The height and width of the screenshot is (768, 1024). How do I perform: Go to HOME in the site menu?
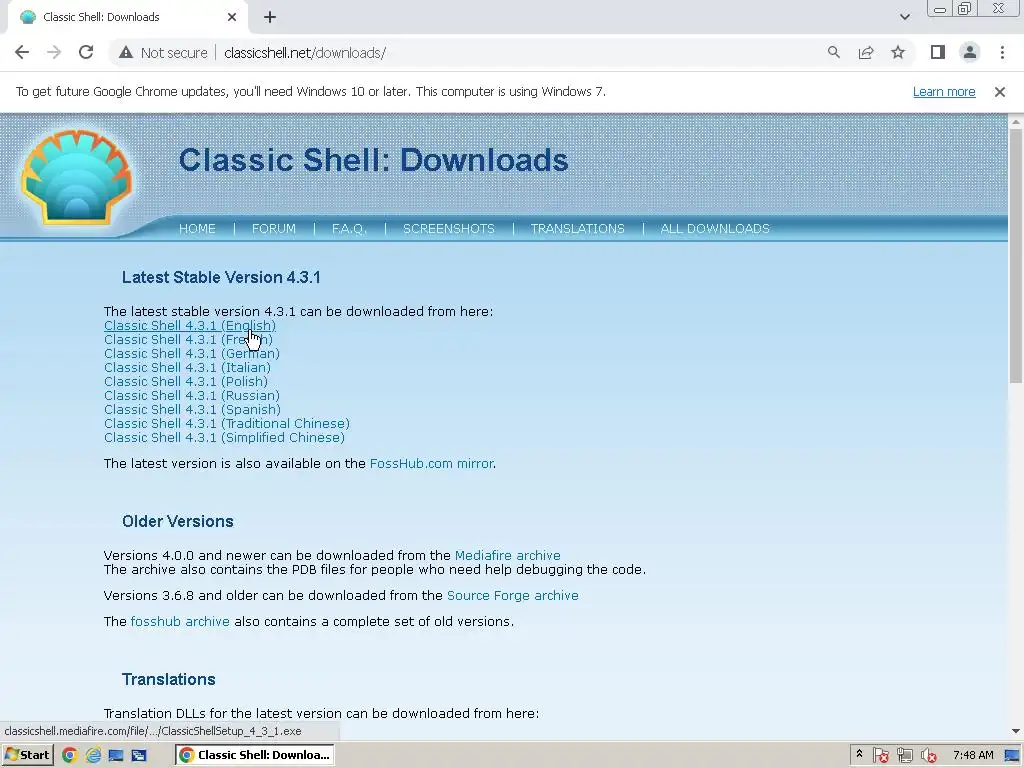pyautogui.click(x=197, y=229)
